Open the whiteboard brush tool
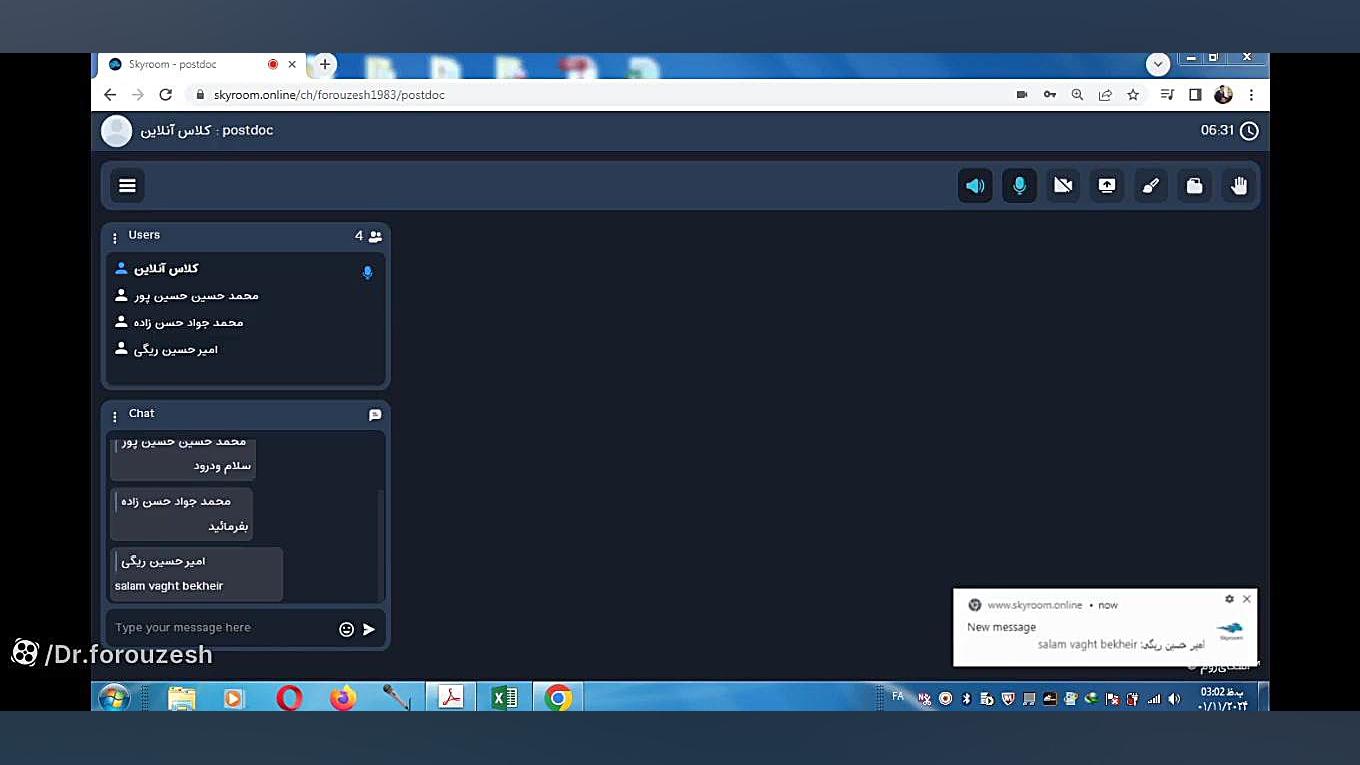Viewport: 1360px width, 765px height. (1151, 185)
